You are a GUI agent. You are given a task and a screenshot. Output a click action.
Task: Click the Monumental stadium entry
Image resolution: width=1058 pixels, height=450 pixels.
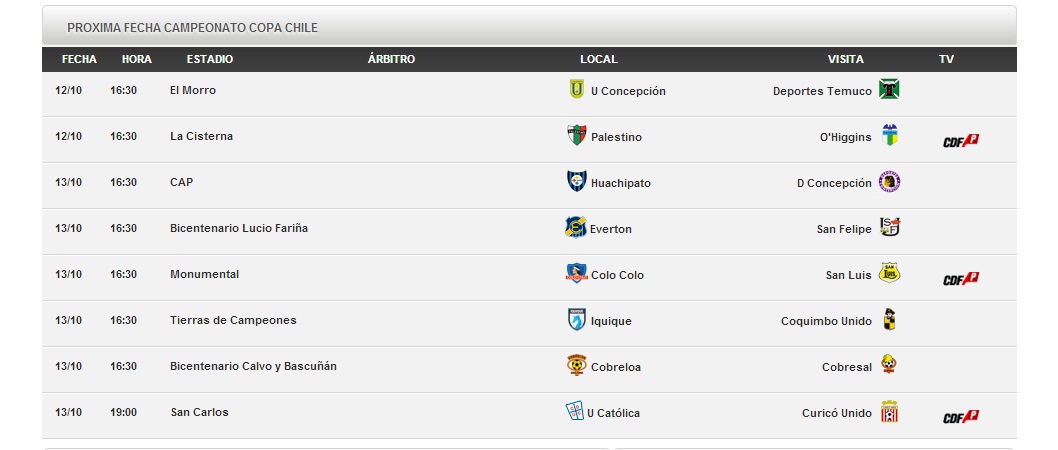point(204,275)
